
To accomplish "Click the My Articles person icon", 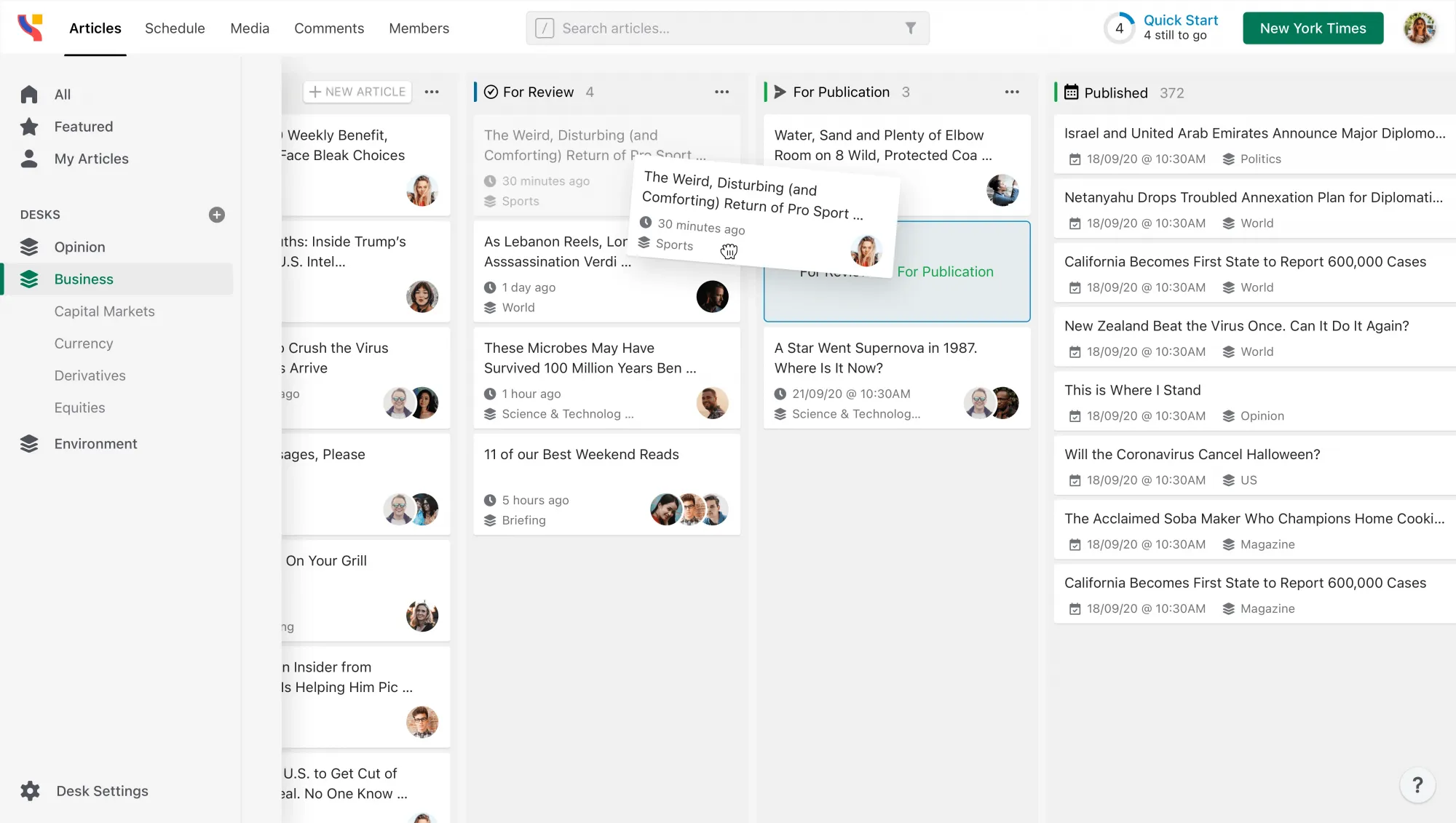I will [29, 159].
